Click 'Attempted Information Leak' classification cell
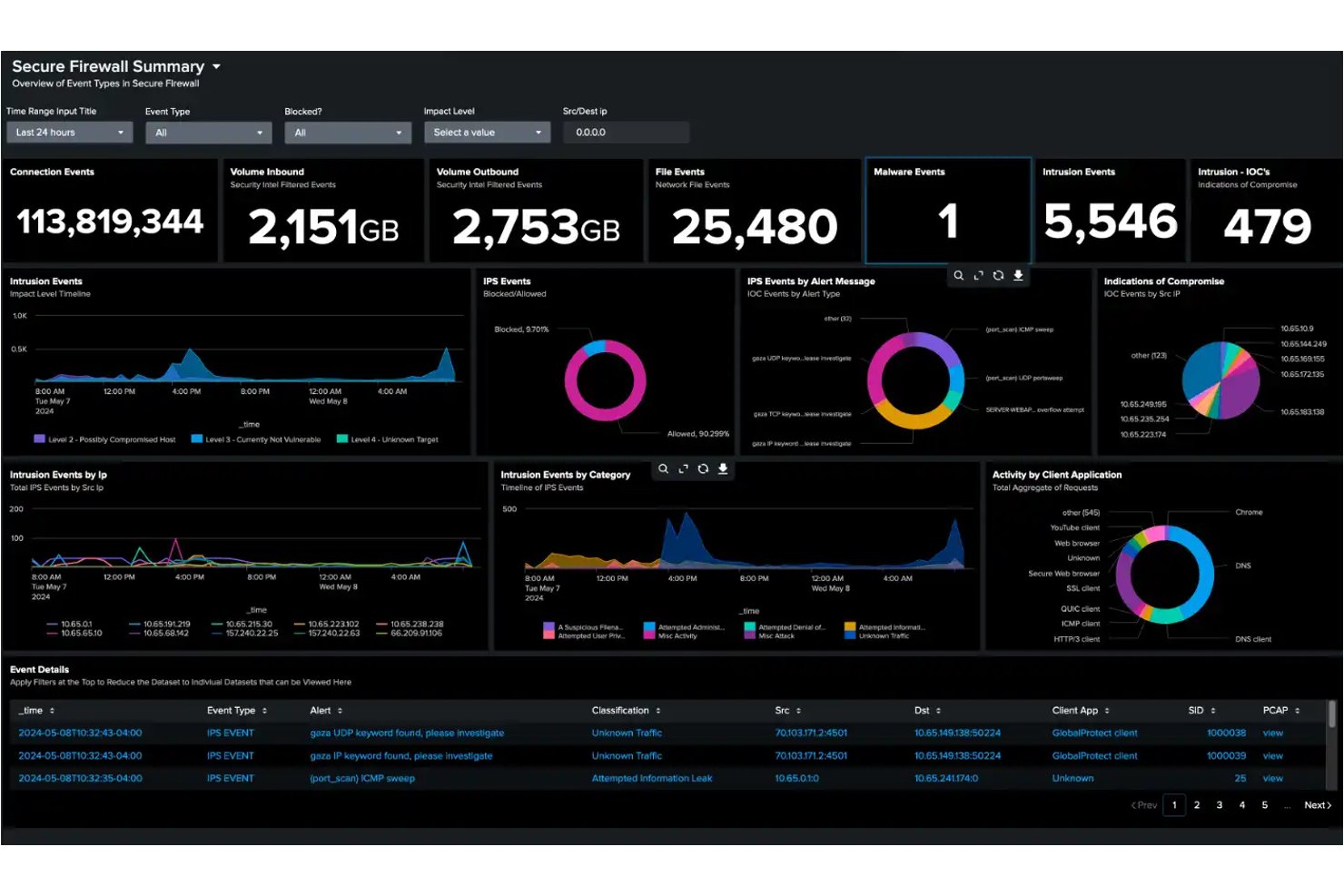This screenshot has width=1344, height=896. pos(652,779)
